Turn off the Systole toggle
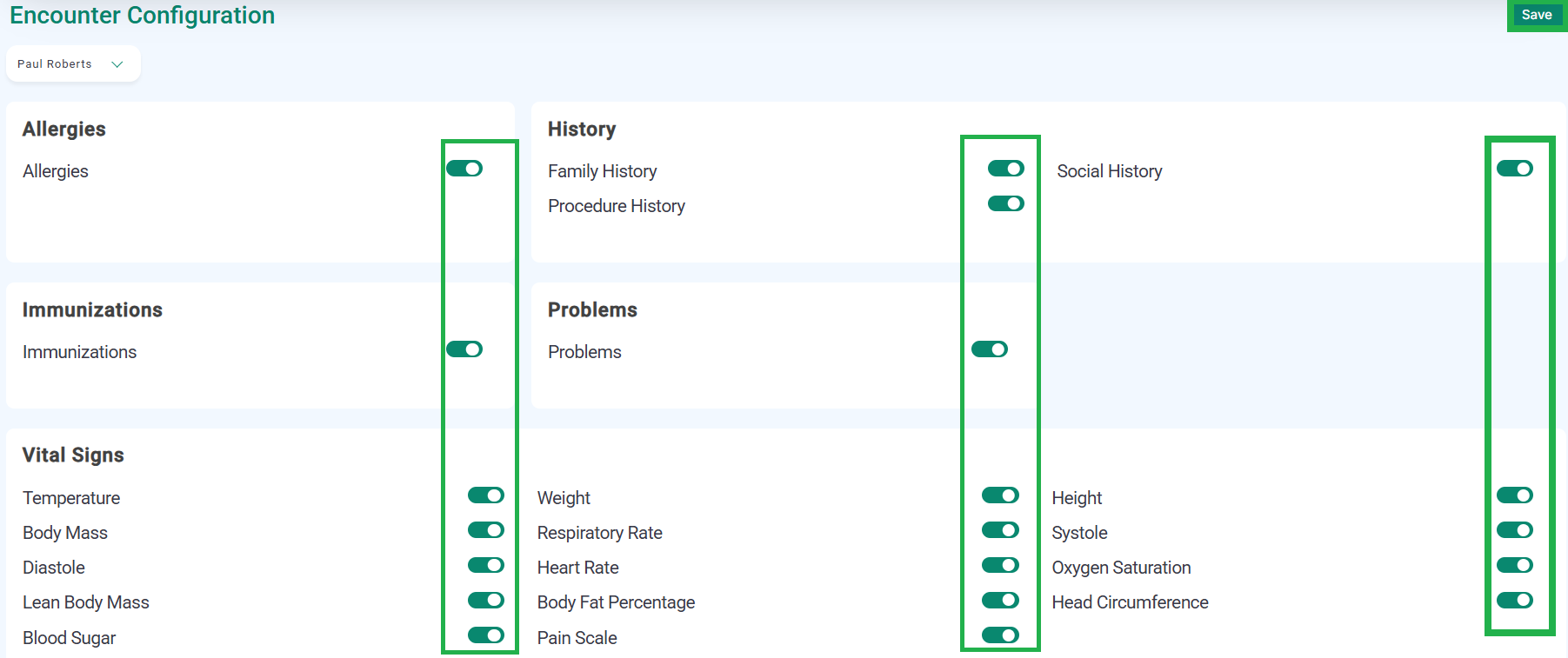 1515,530
